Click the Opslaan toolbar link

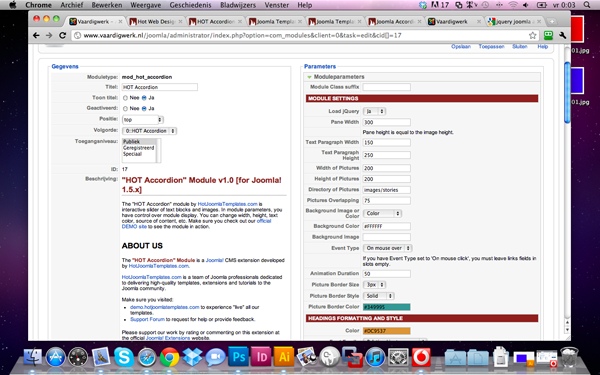point(461,46)
